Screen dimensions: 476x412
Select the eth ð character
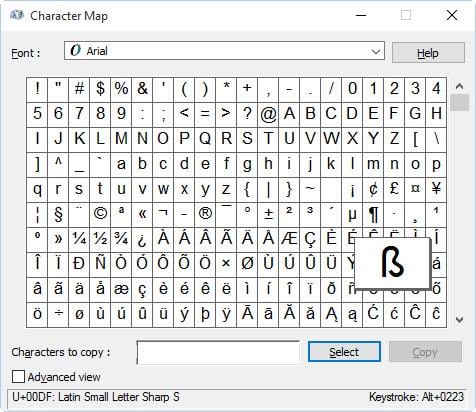point(331,289)
